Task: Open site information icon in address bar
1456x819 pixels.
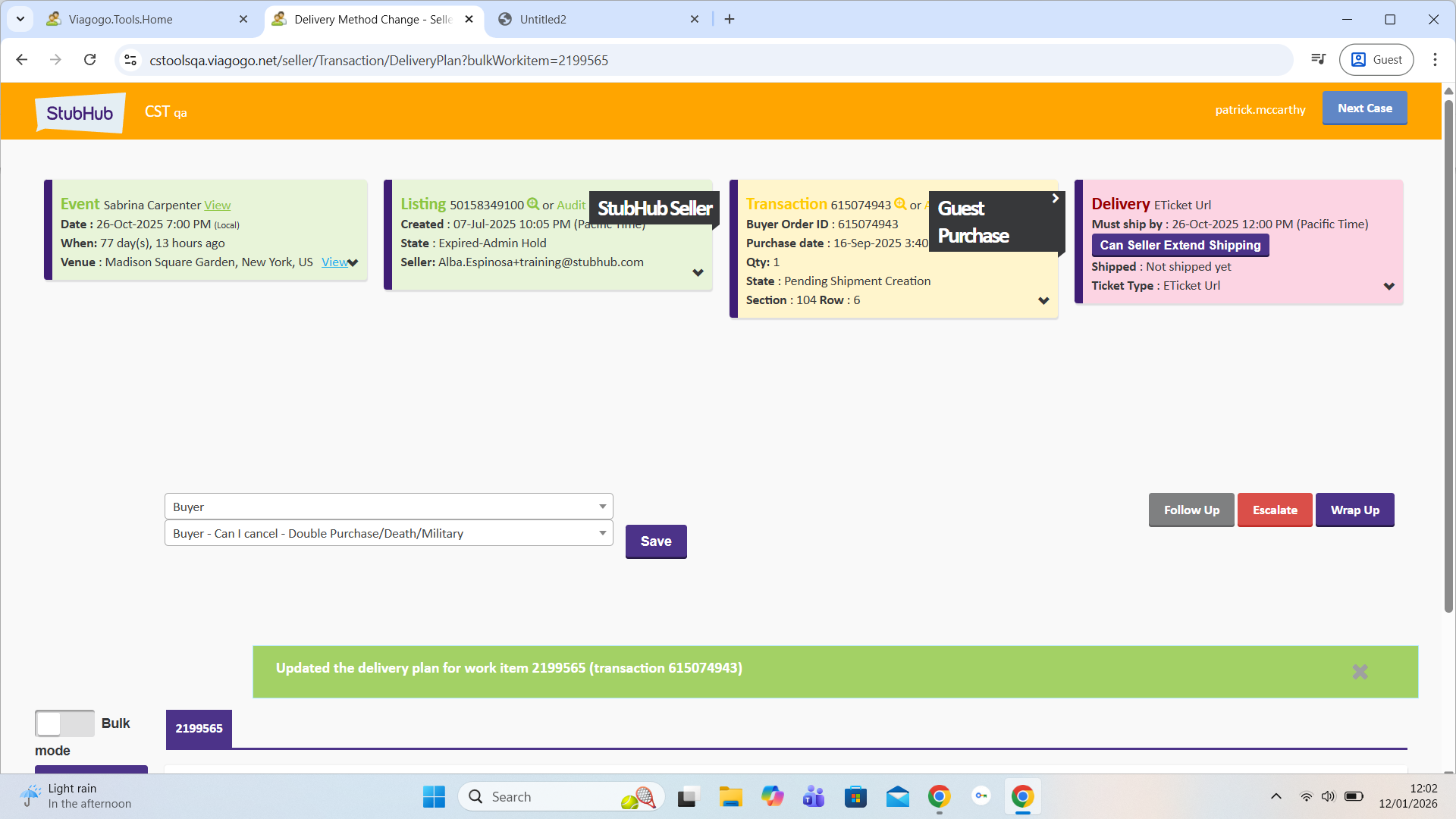Action: [130, 60]
